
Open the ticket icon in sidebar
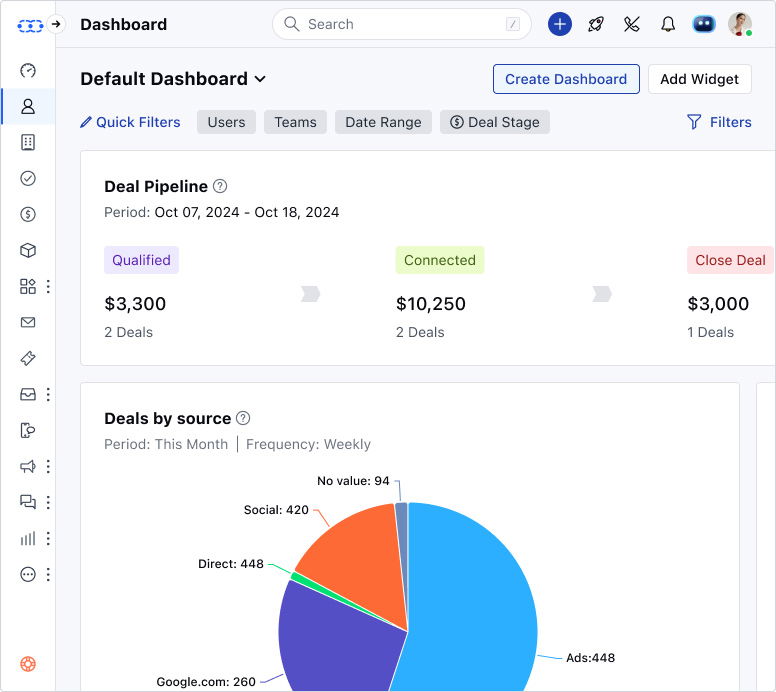(x=28, y=358)
